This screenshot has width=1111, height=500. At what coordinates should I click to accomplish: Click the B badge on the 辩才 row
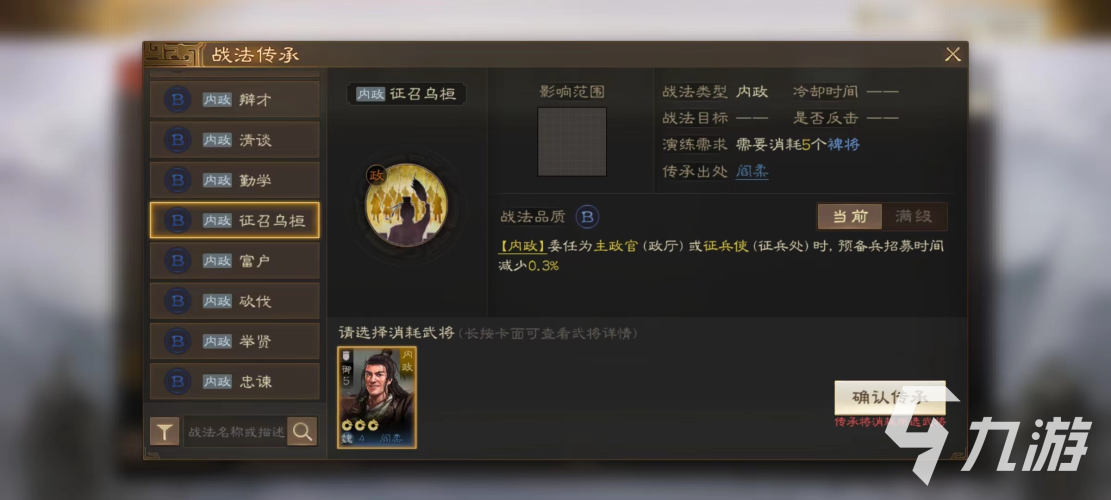coord(177,99)
